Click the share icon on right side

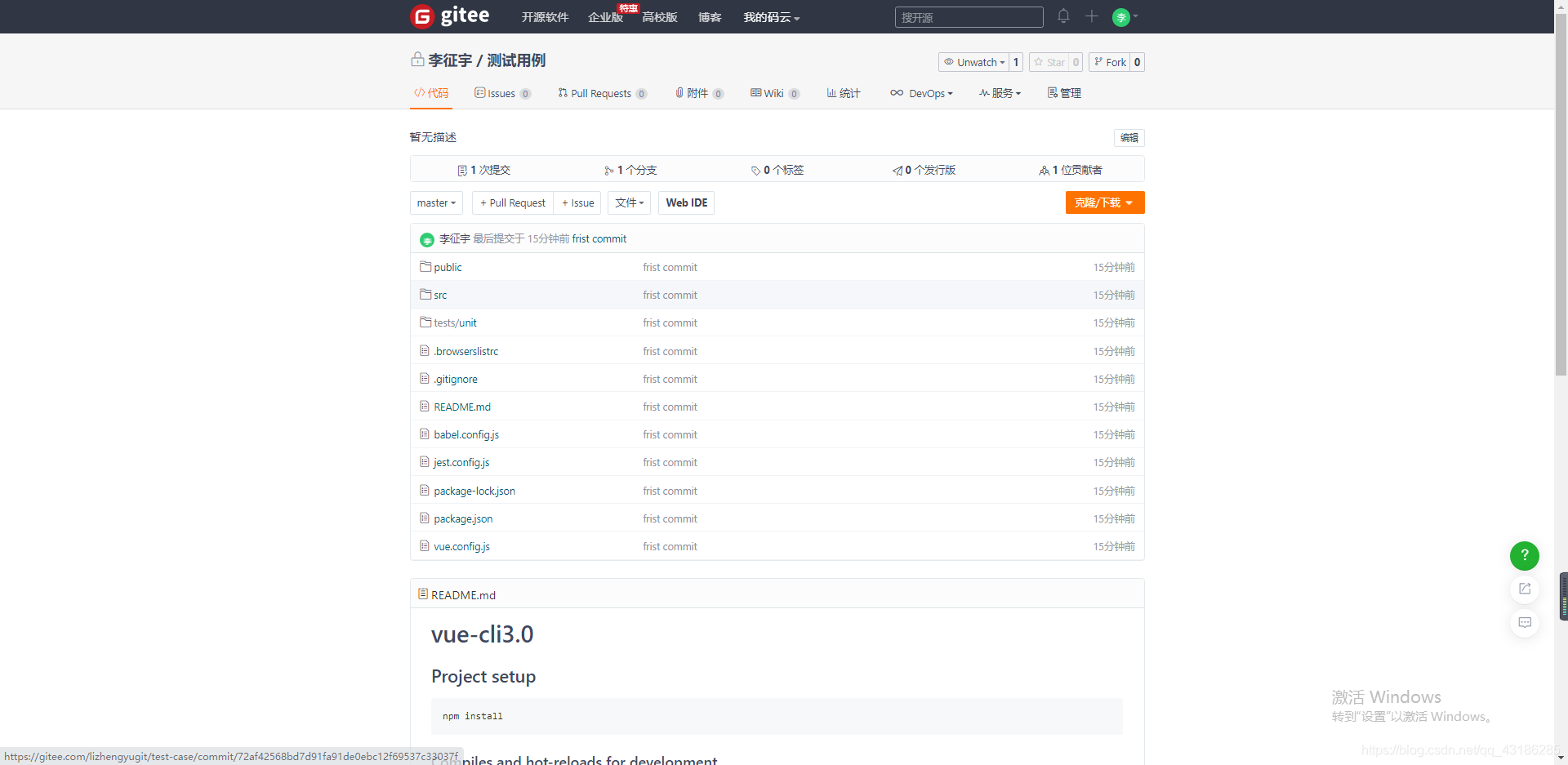pos(1524,589)
